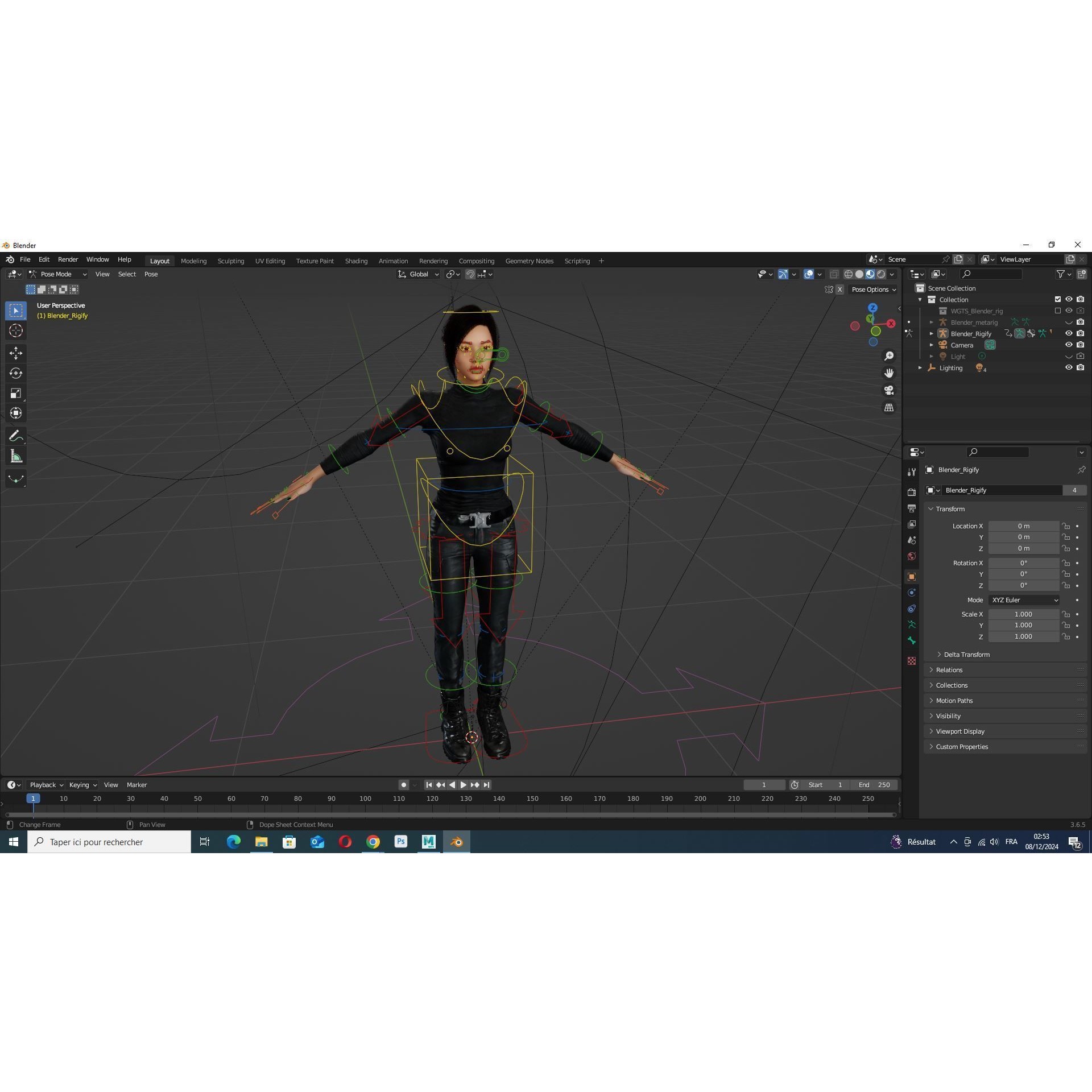Screen dimensions: 1092x1092
Task: Open the XYZ Euler rotation mode dropdown
Action: pyautogui.click(x=1024, y=600)
